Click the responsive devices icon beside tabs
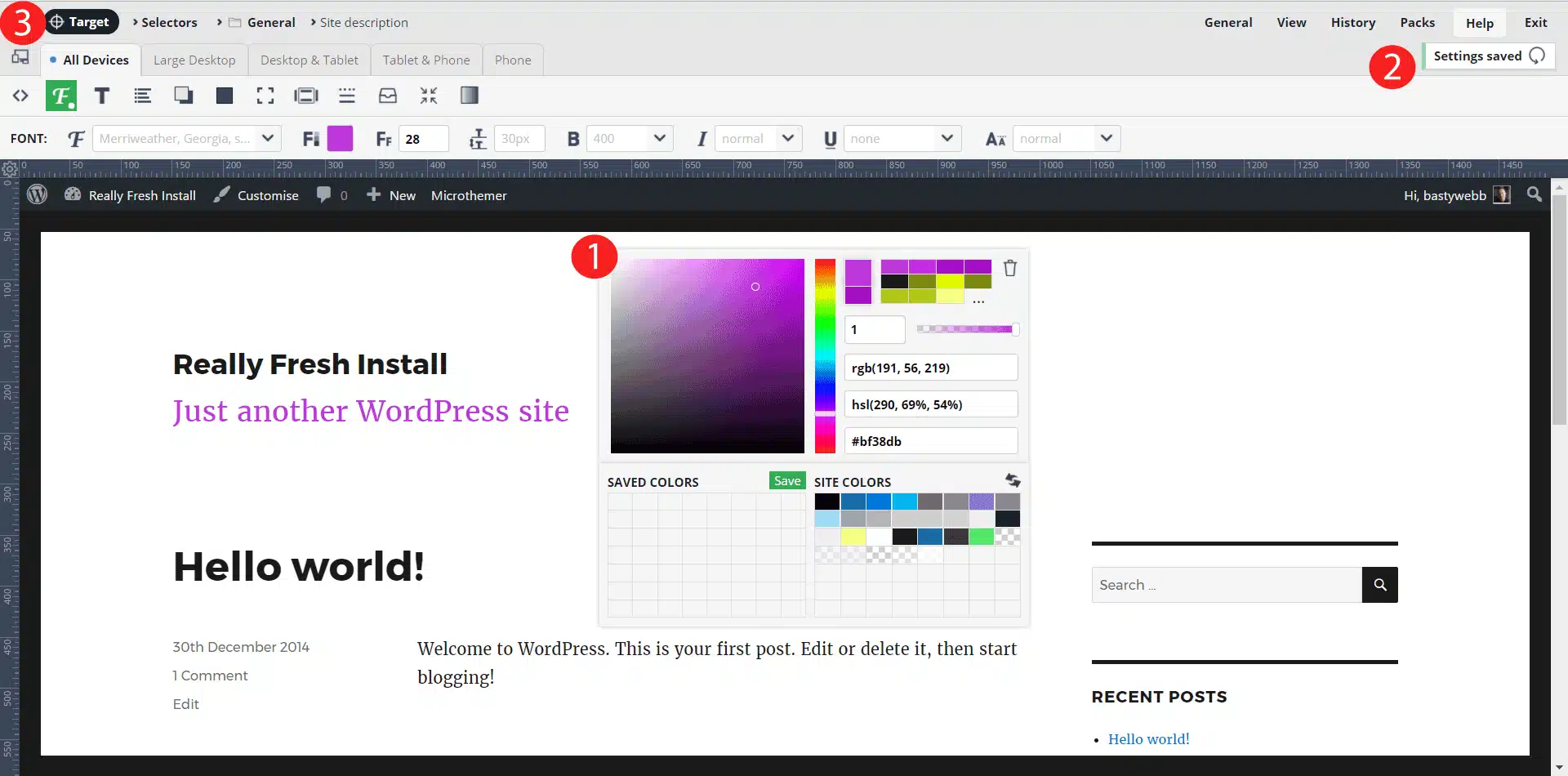The width and height of the screenshot is (1568, 776). click(20, 57)
